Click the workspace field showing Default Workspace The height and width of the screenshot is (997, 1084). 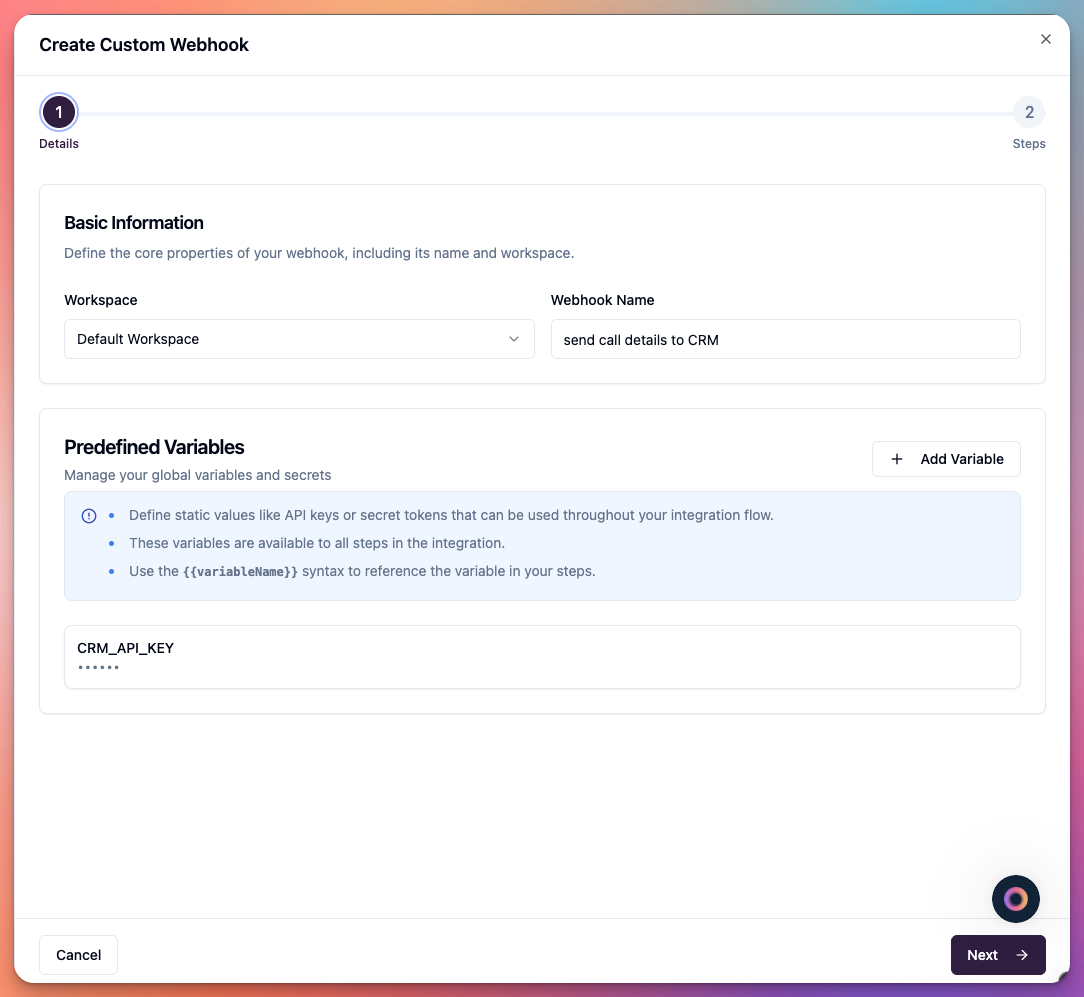coord(299,339)
